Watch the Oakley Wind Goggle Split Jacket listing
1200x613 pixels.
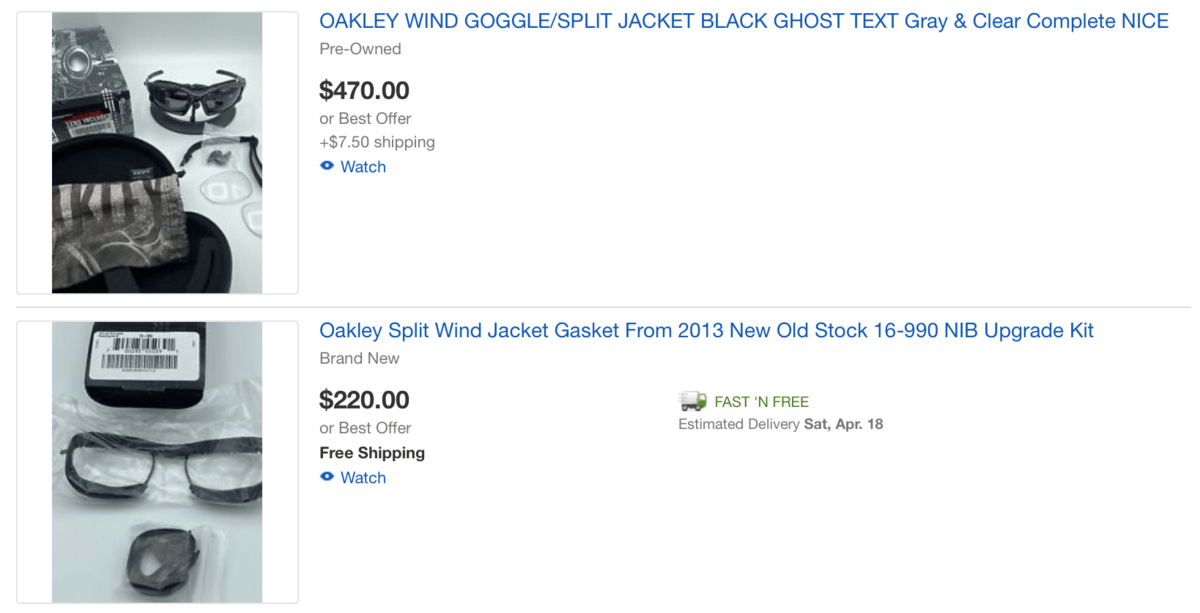pyautogui.click(x=363, y=167)
